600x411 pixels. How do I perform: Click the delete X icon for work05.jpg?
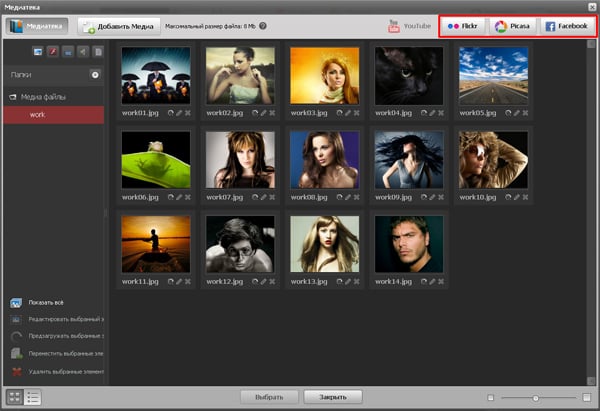[524, 112]
